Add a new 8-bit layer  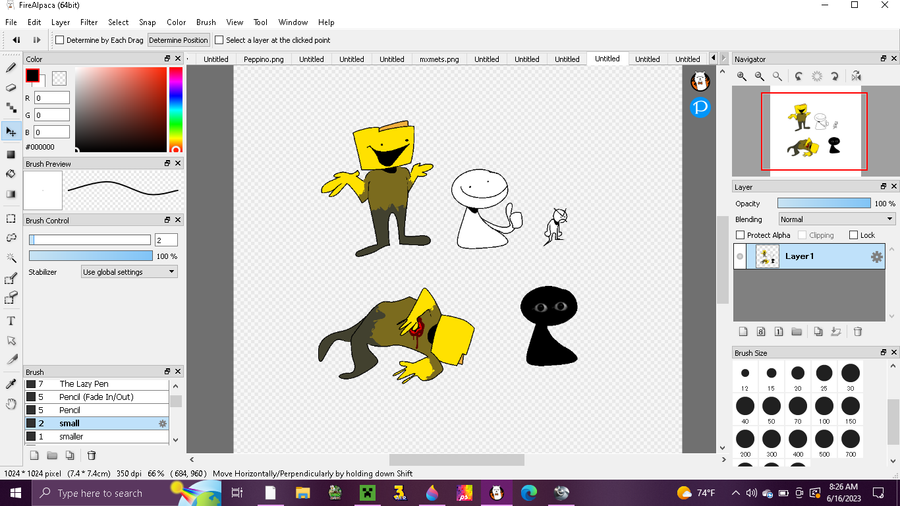(761, 332)
